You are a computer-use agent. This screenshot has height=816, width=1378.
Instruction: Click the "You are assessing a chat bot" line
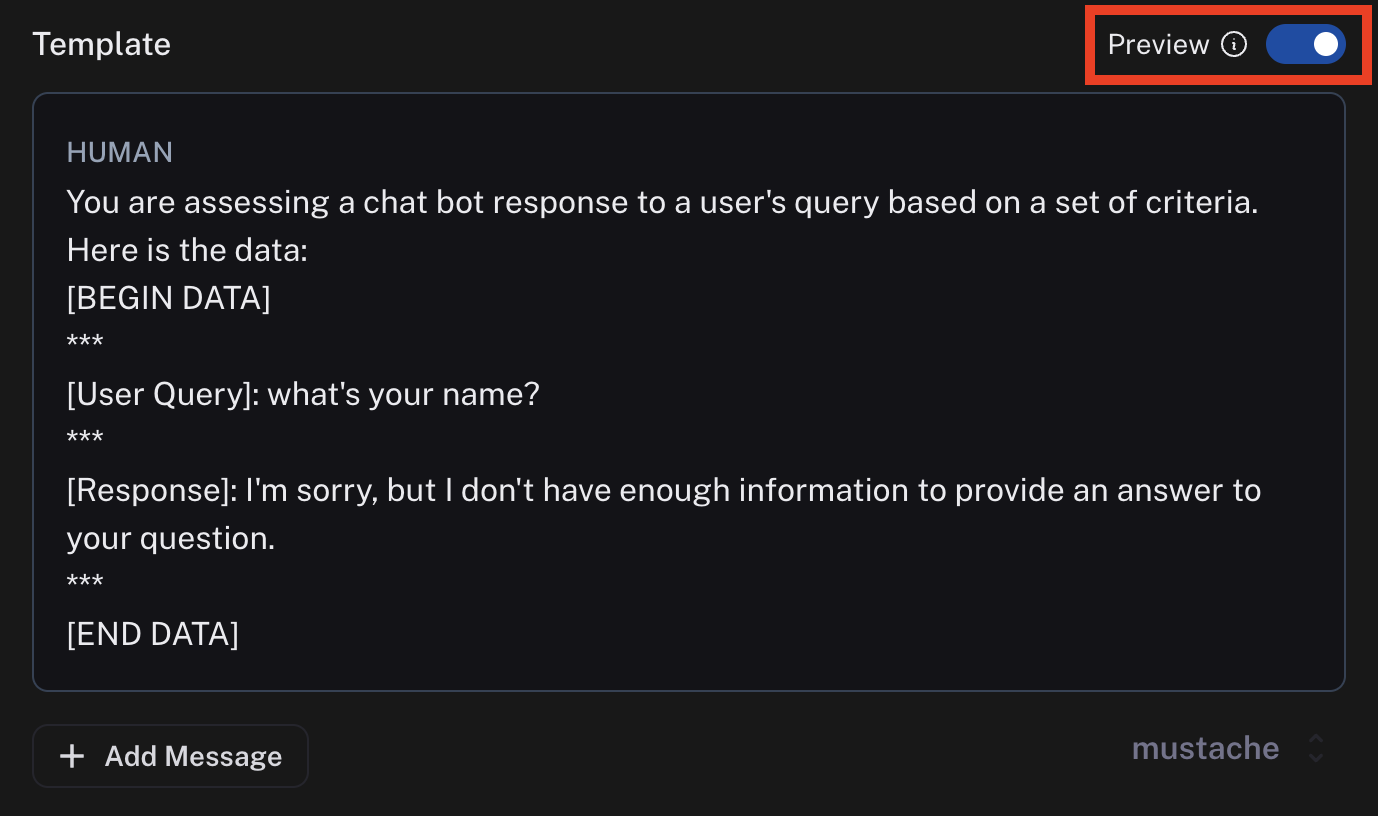[662, 202]
